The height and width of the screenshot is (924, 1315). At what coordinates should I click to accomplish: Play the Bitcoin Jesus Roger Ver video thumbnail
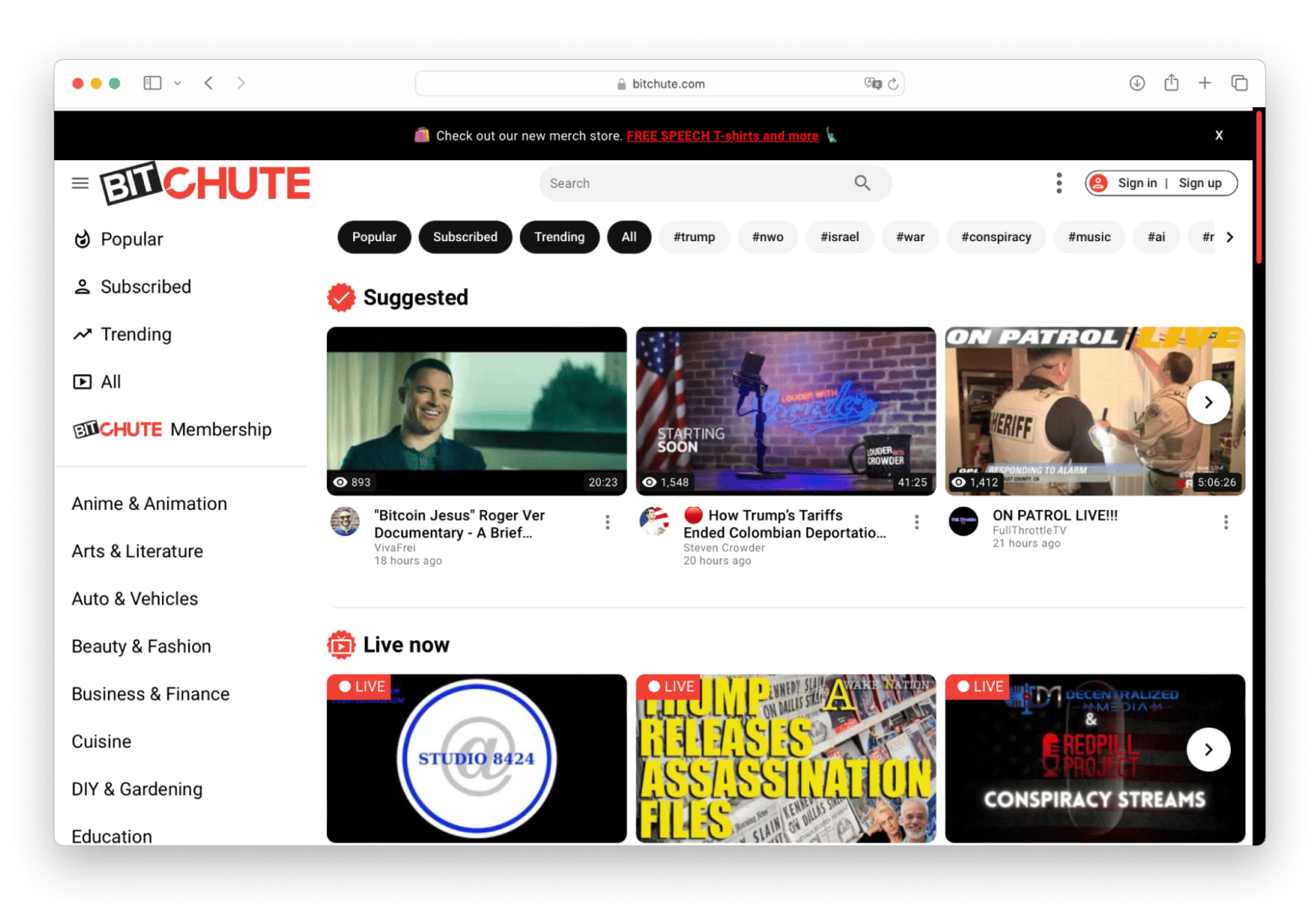click(477, 411)
